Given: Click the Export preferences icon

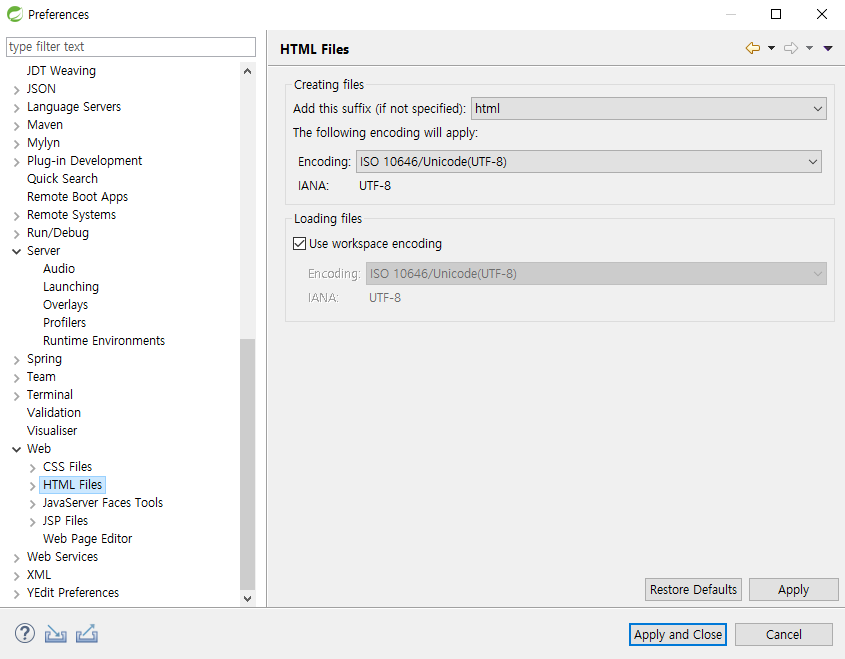Looking at the screenshot, I should coord(87,634).
